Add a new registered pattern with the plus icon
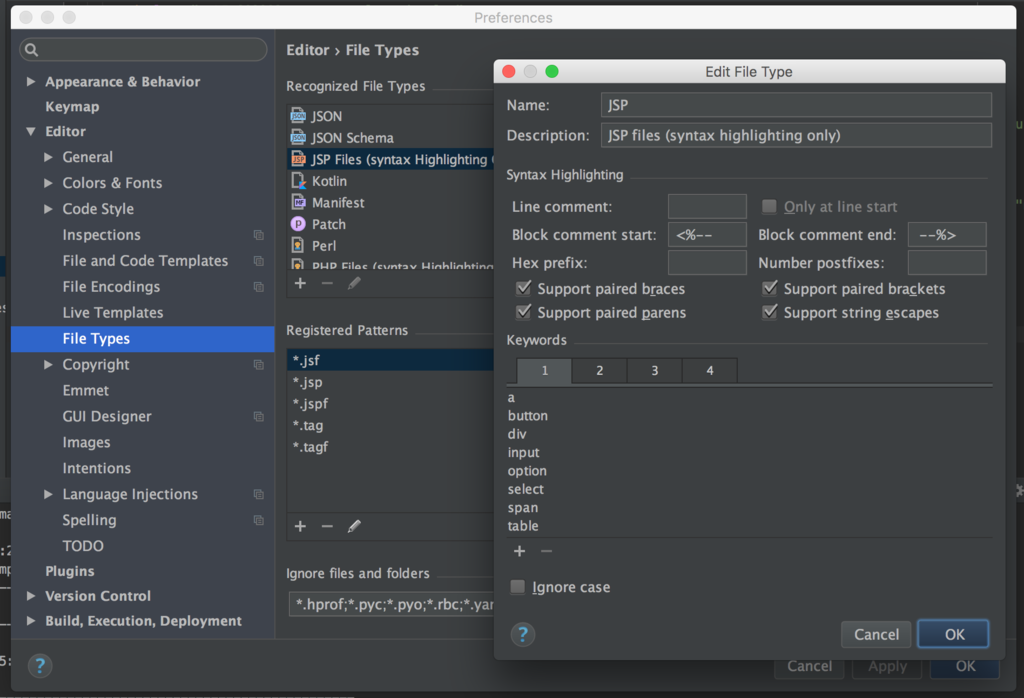The image size is (1024, 698). point(300,526)
